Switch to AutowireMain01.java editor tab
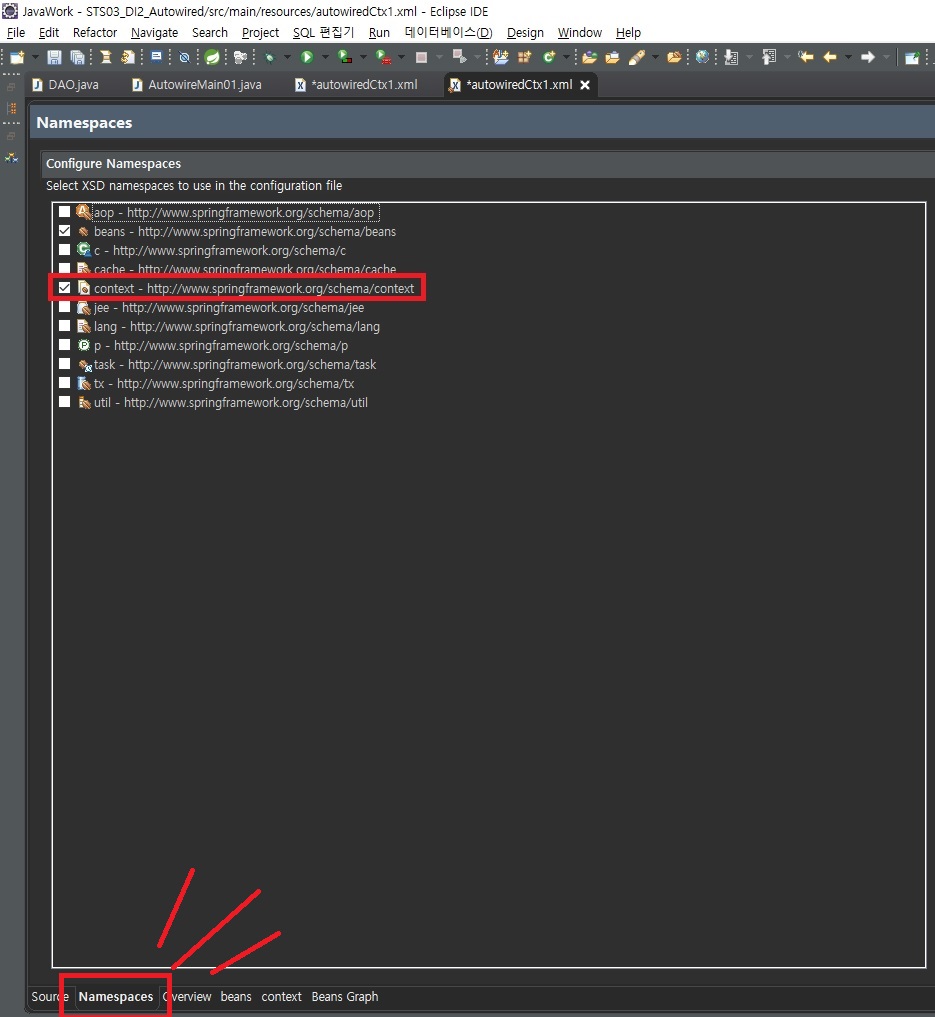 (x=197, y=84)
